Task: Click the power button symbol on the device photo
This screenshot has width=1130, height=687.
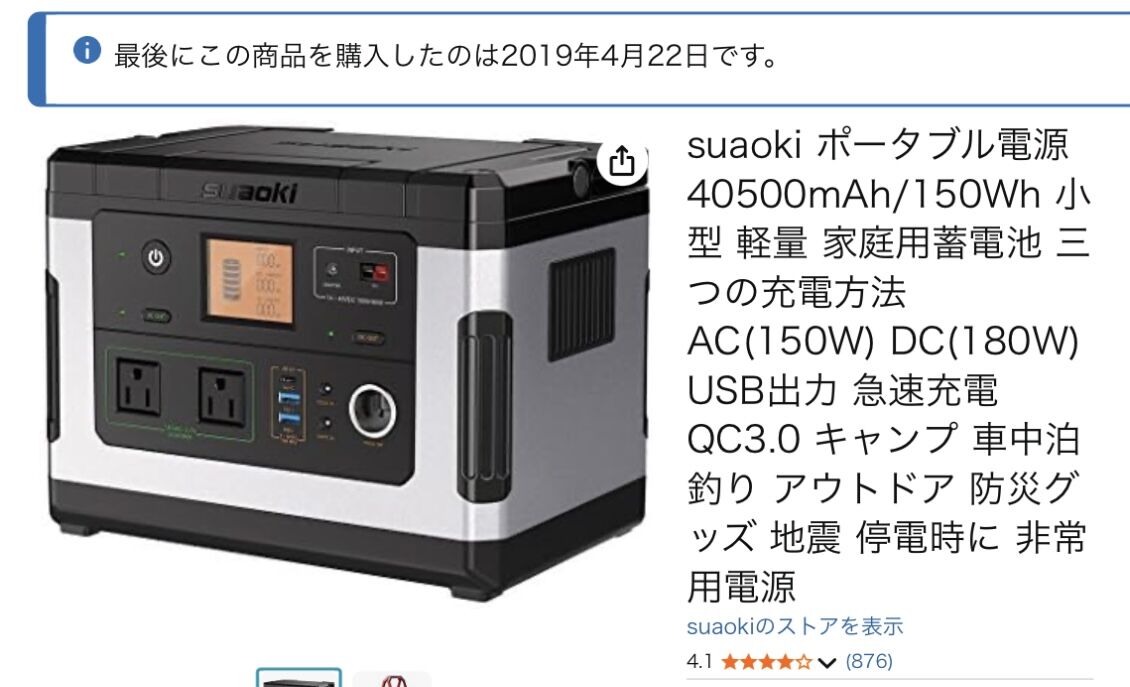Action: point(156,257)
